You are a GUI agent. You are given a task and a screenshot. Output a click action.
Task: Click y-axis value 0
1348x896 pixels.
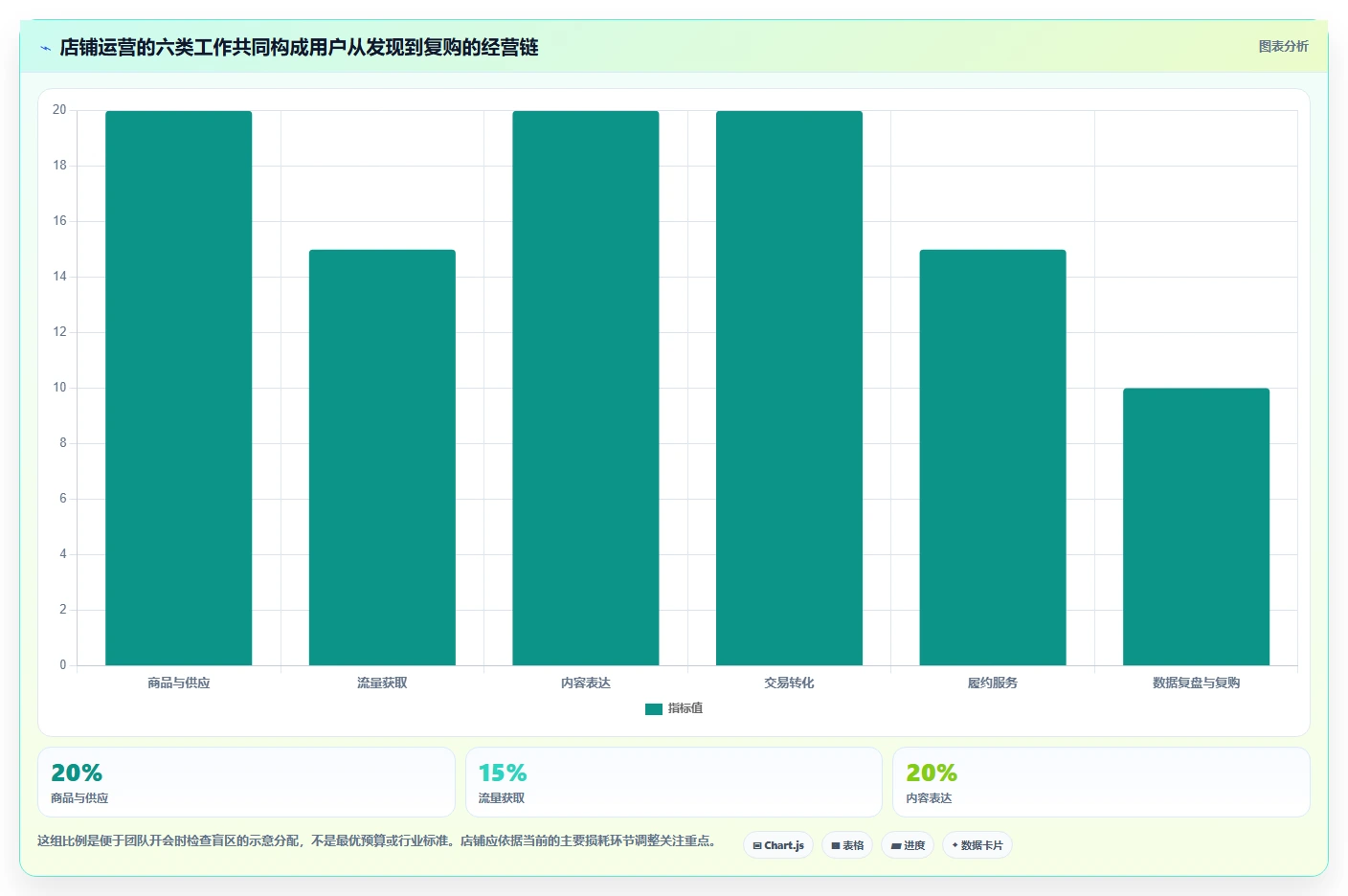[63, 664]
